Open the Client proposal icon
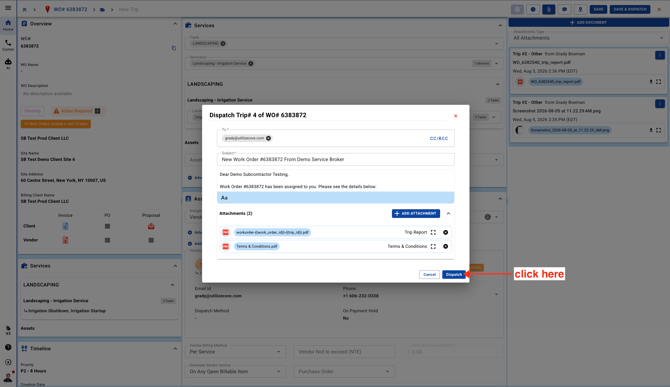Screen dimensions: 670x387 (151, 226)
